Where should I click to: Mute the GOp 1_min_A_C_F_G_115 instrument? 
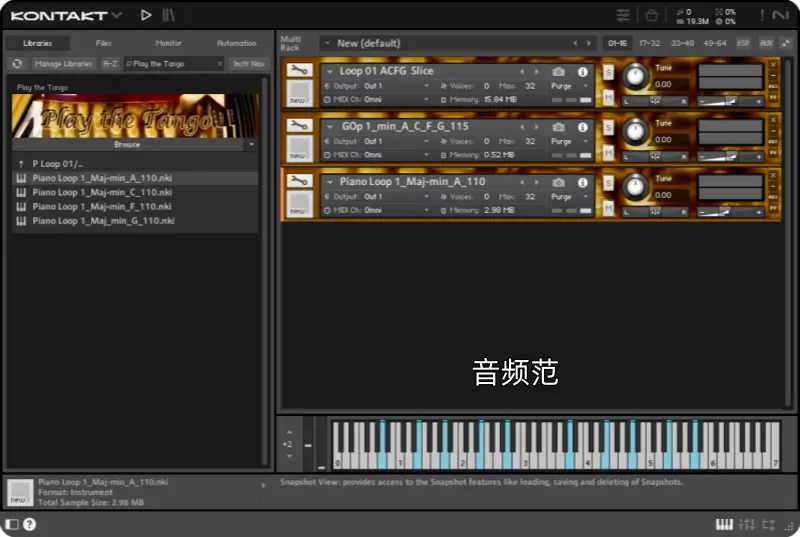[608, 151]
